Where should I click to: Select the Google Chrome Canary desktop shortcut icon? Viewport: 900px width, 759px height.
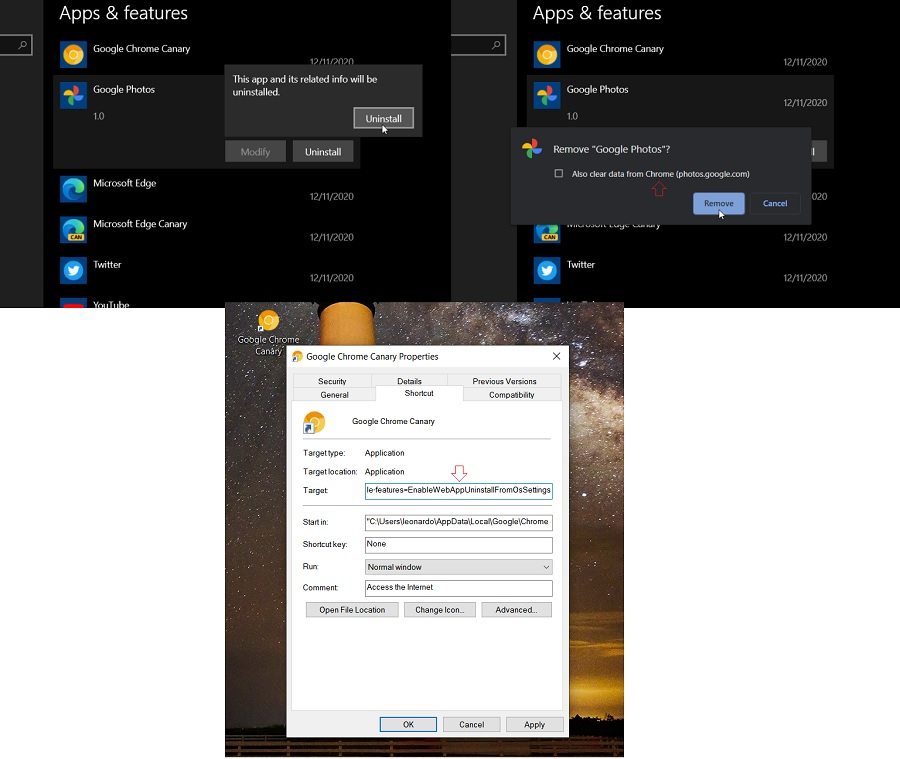(268, 320)
